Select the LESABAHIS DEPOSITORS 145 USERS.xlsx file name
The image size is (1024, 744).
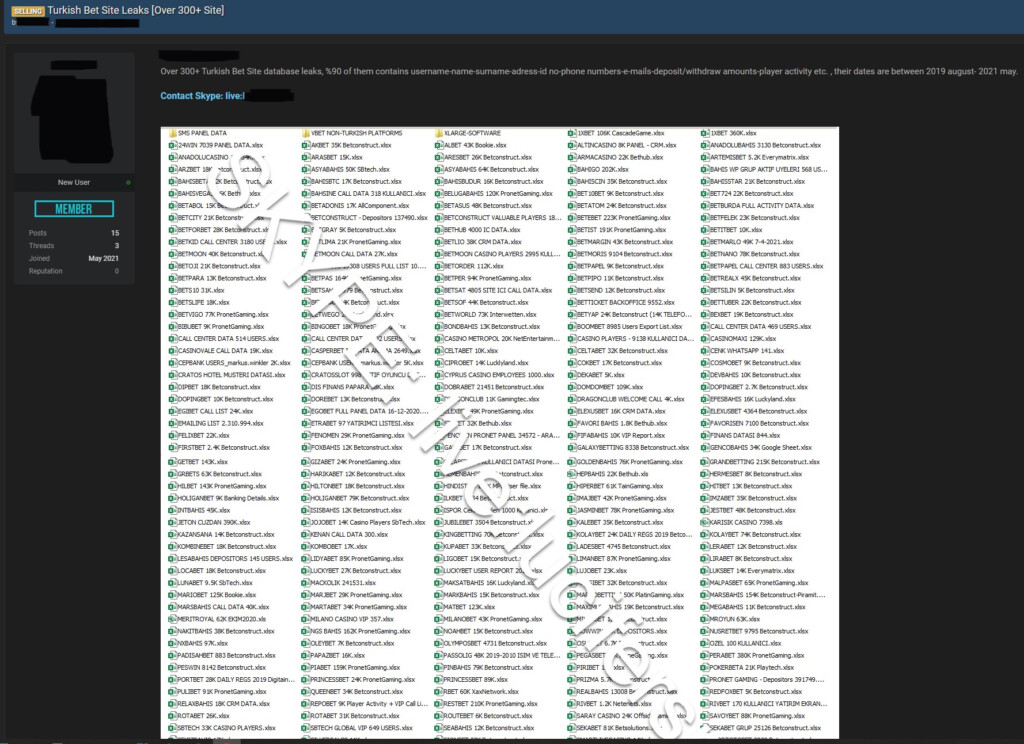click(235, 559)
